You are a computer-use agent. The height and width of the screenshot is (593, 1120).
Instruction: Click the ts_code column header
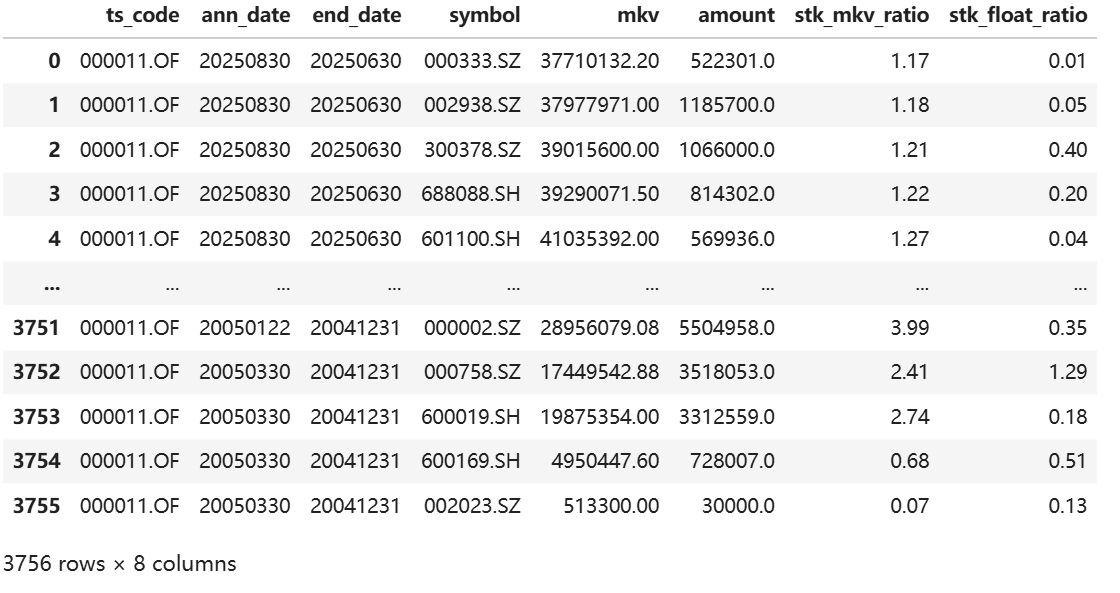pos(143,16)
